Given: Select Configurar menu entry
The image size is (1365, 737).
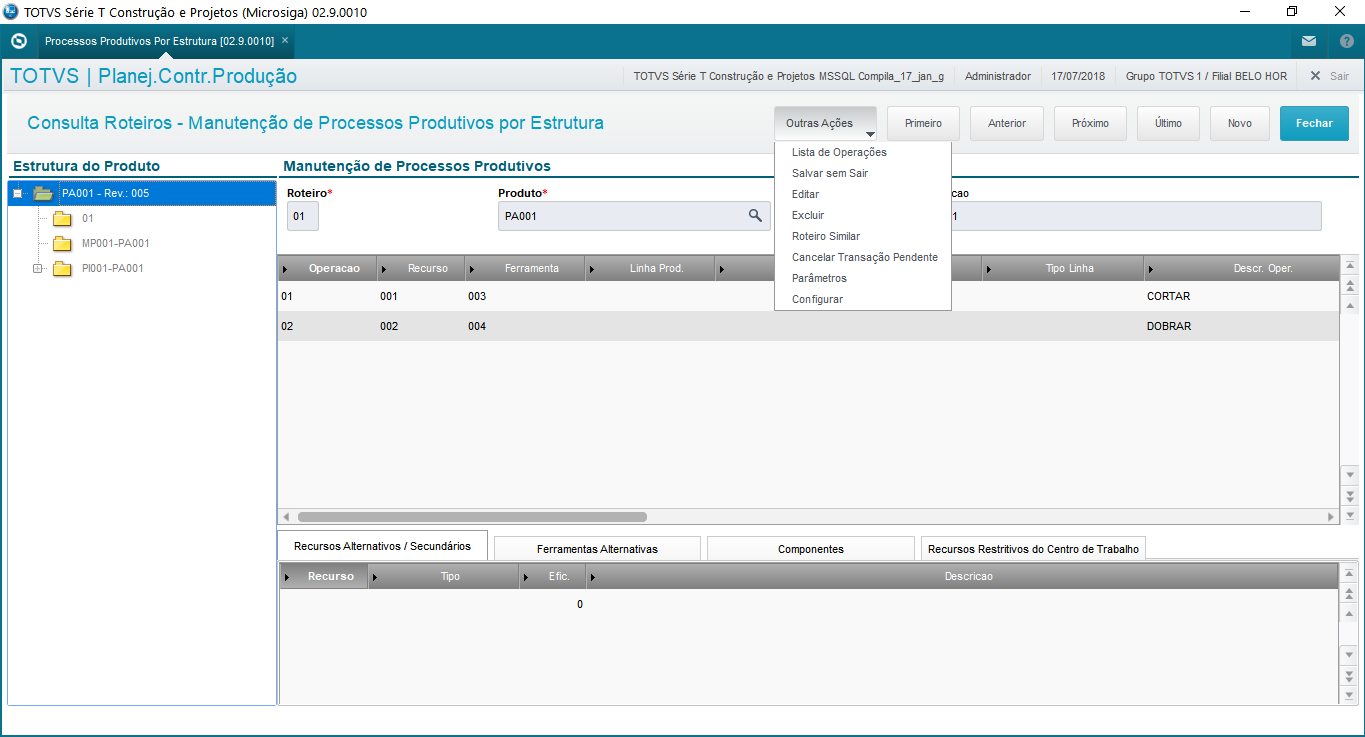Looking at the screenshot, I should coord(818,299).
